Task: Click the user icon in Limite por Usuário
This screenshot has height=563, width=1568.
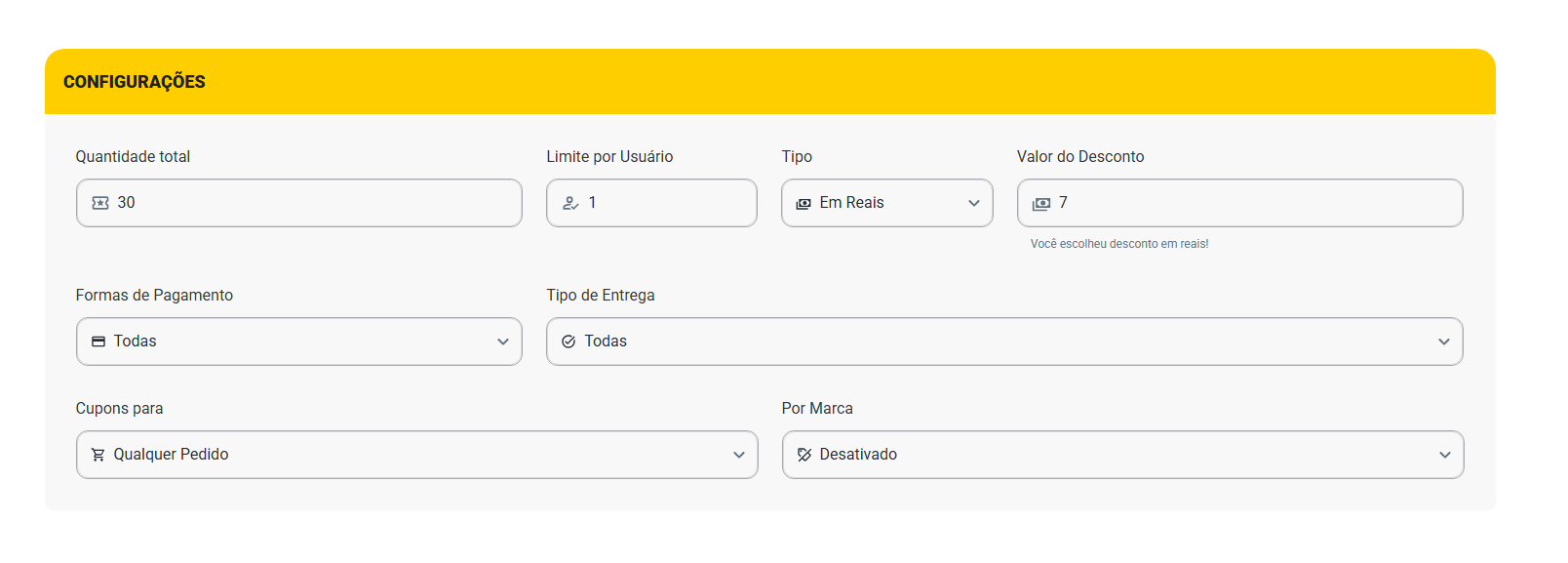Action: (570, 203)
